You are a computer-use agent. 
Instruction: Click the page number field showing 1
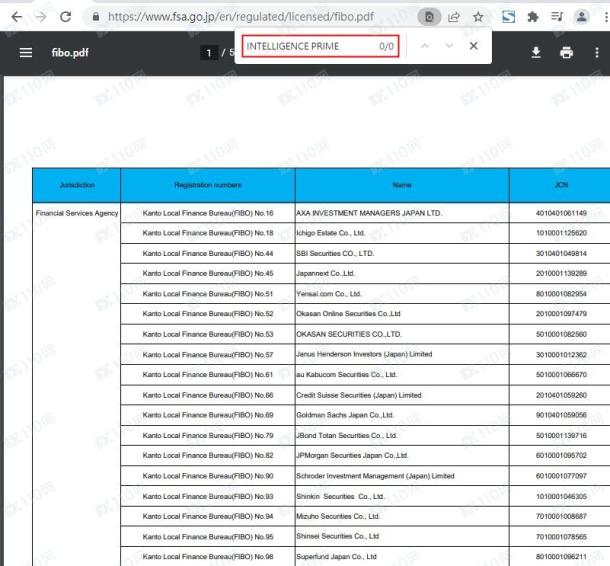point(209,53)
